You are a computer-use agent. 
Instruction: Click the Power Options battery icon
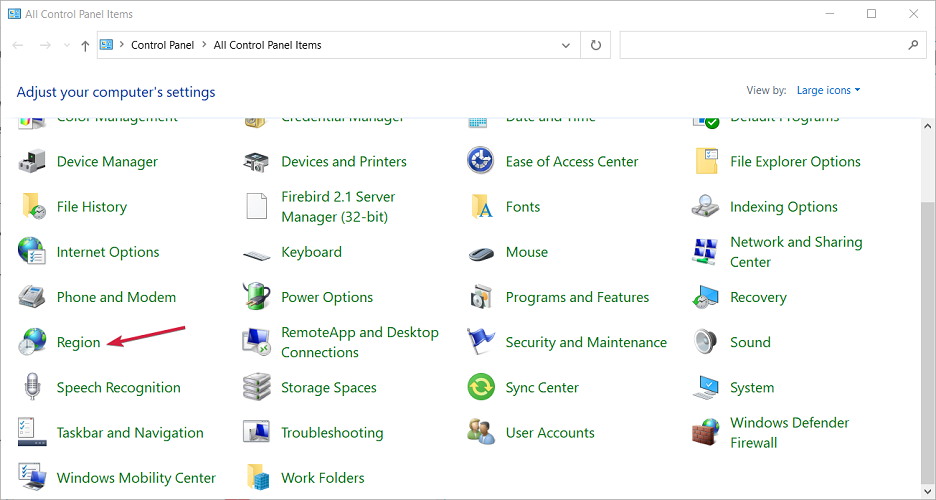257,297
